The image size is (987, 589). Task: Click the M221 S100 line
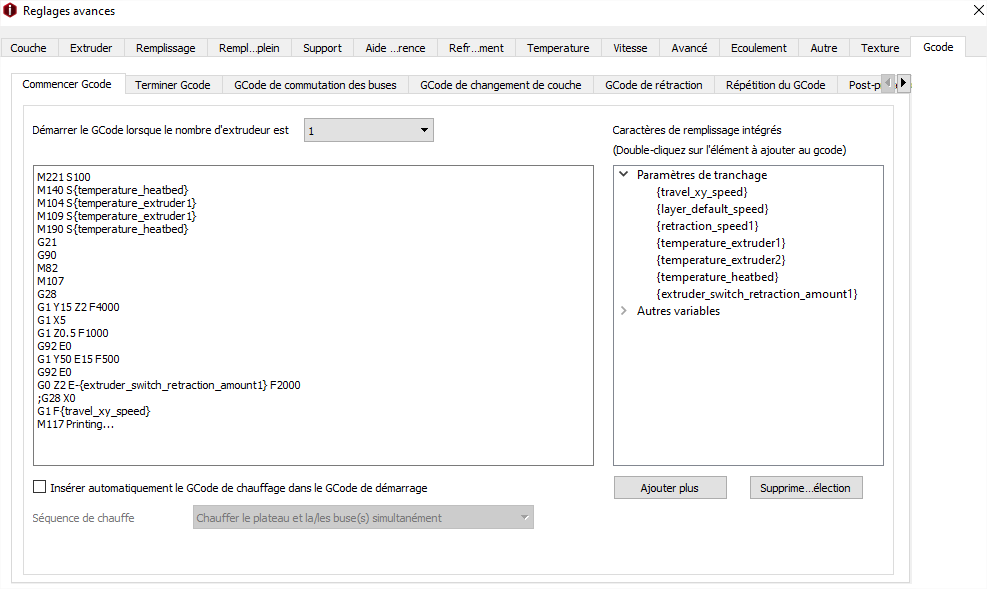(x=64, y=177)
